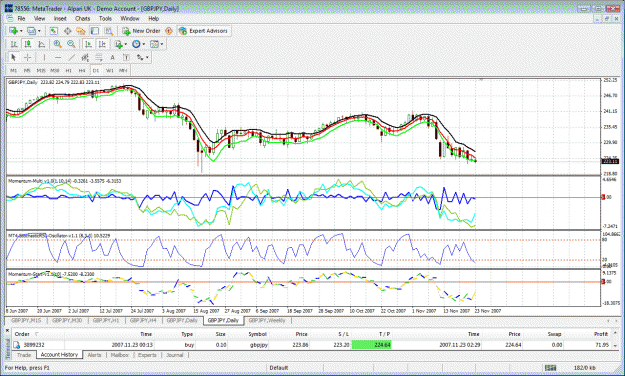Choose the text label tool (A)
This screenshot has width=625, height=376.
point(112,57)
